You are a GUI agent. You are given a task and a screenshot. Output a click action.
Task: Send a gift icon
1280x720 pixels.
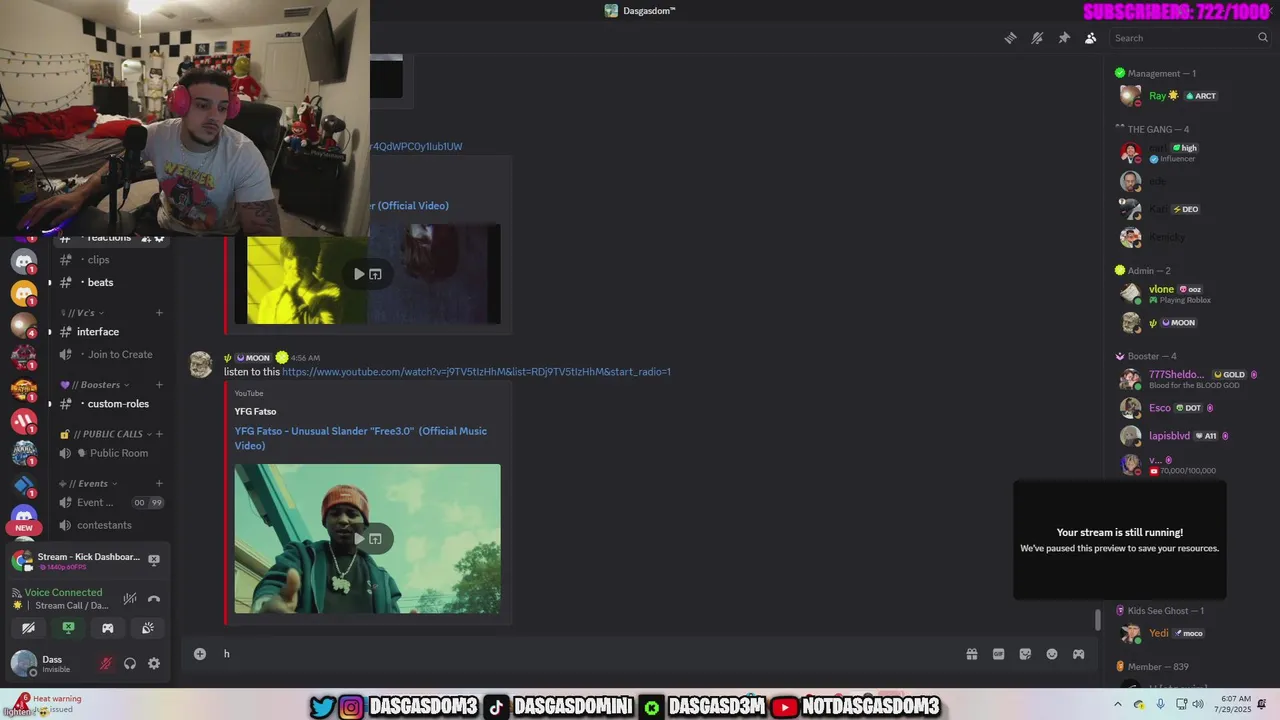[971, 654]
